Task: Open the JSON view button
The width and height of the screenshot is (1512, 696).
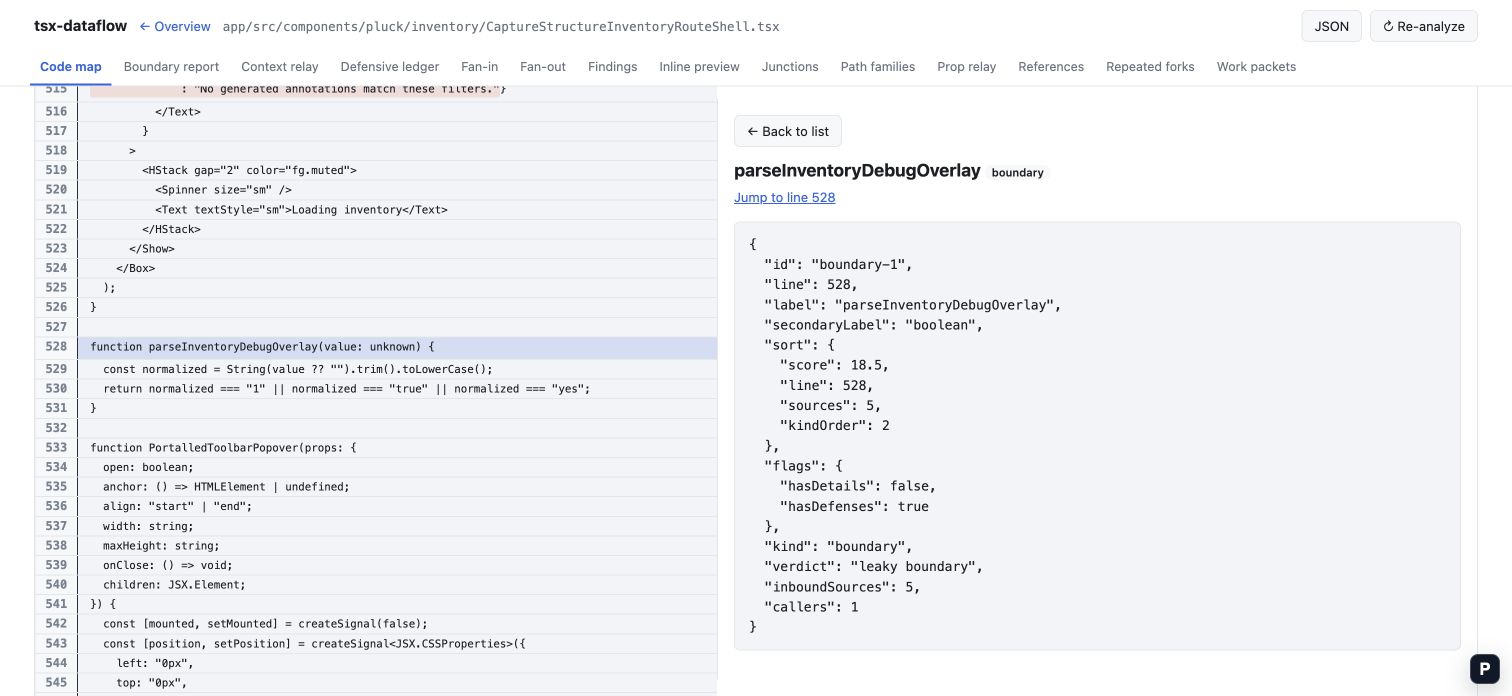Action: [1331, 26]
